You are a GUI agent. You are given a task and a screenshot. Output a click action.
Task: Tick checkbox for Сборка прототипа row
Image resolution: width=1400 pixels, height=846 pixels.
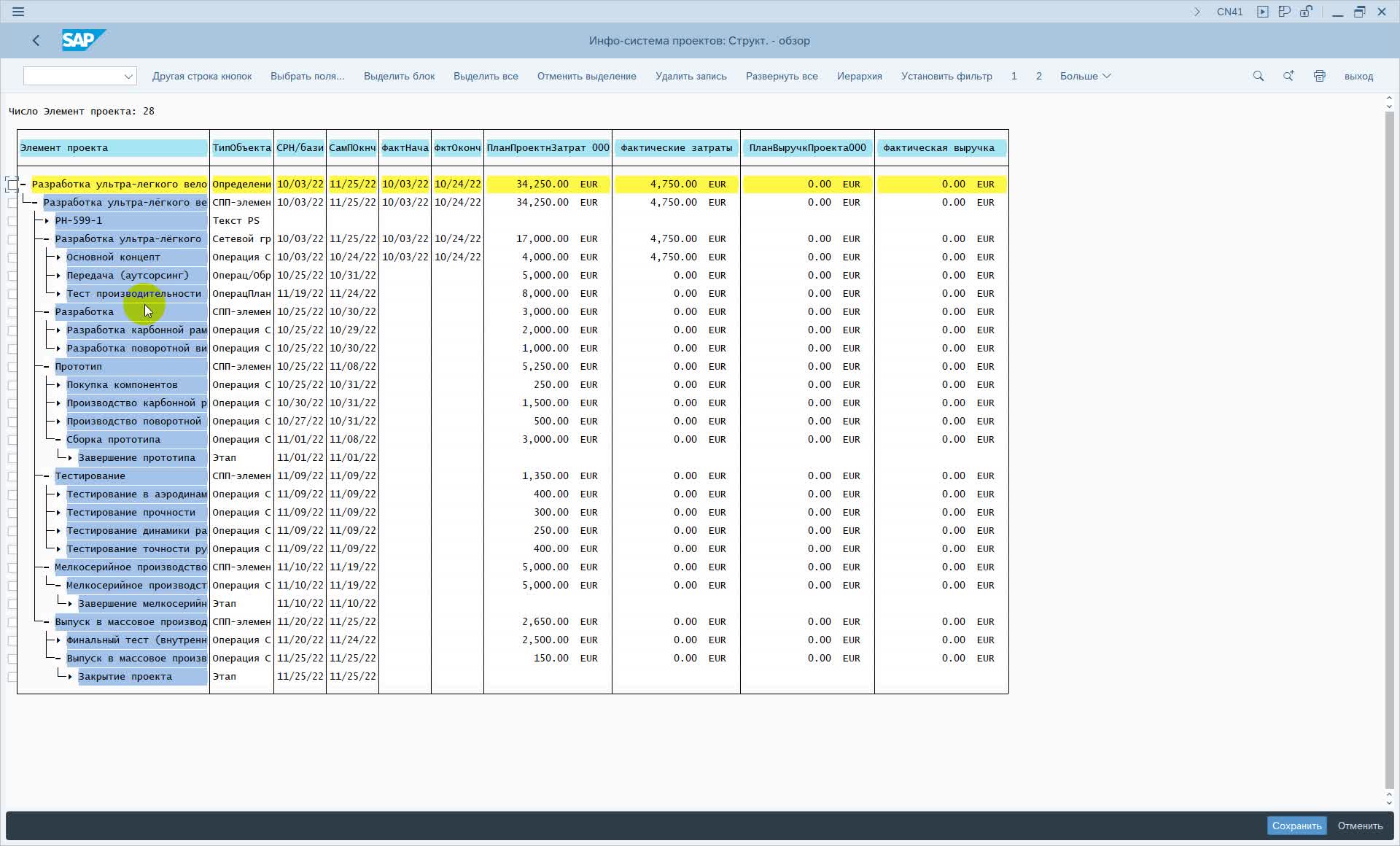point(12,440)
